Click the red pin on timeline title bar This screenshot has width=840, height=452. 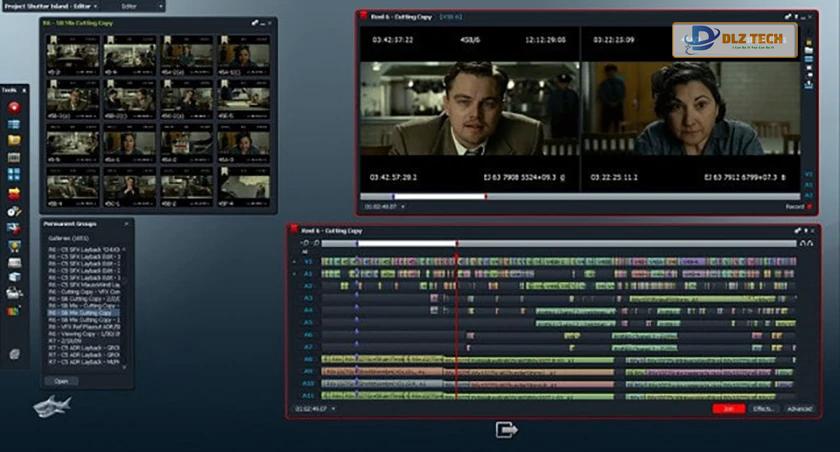[x=294, y=229]
